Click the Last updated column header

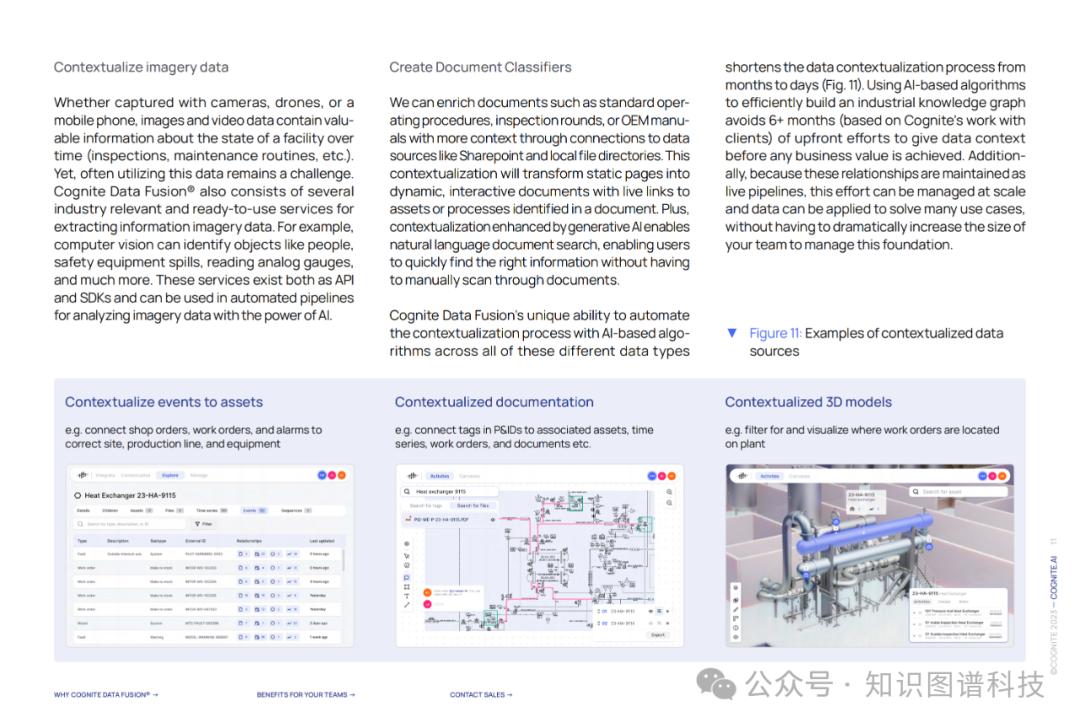322,541
